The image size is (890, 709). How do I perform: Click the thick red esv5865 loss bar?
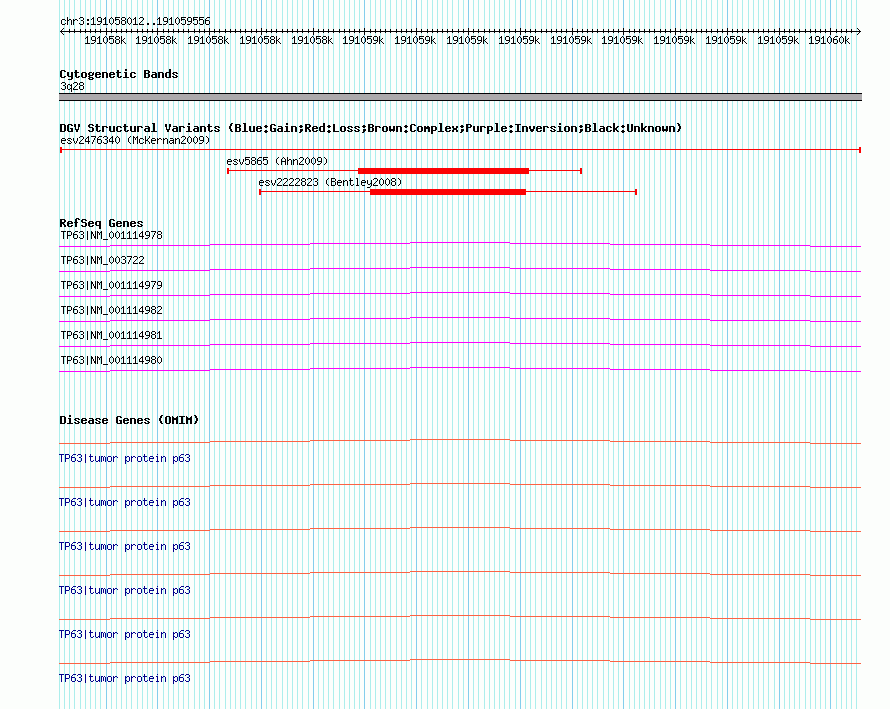pyautogui.click(x=443, y=171)
